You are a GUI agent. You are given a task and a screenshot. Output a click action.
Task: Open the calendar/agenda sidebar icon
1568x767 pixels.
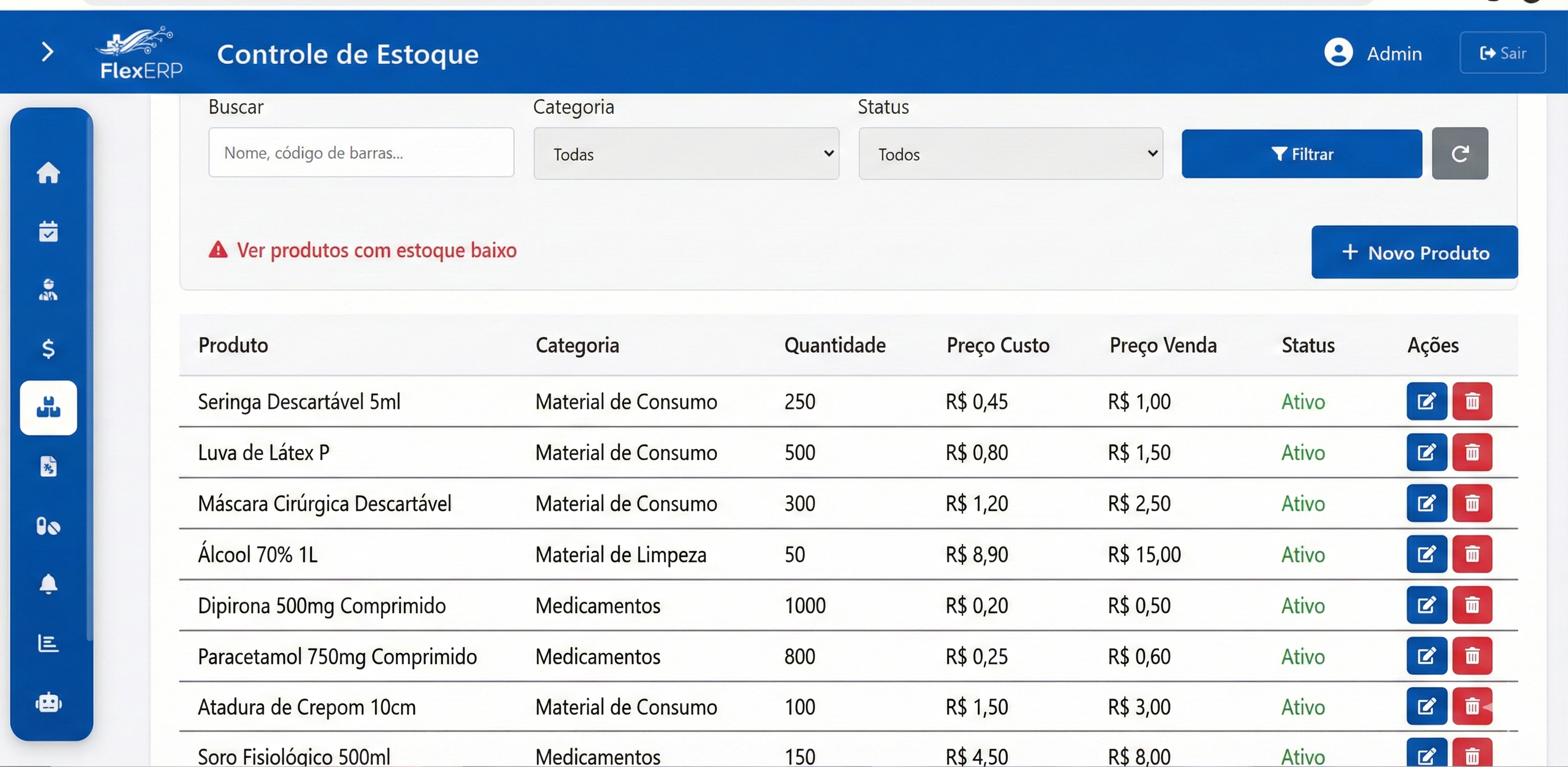pos(48,231)
